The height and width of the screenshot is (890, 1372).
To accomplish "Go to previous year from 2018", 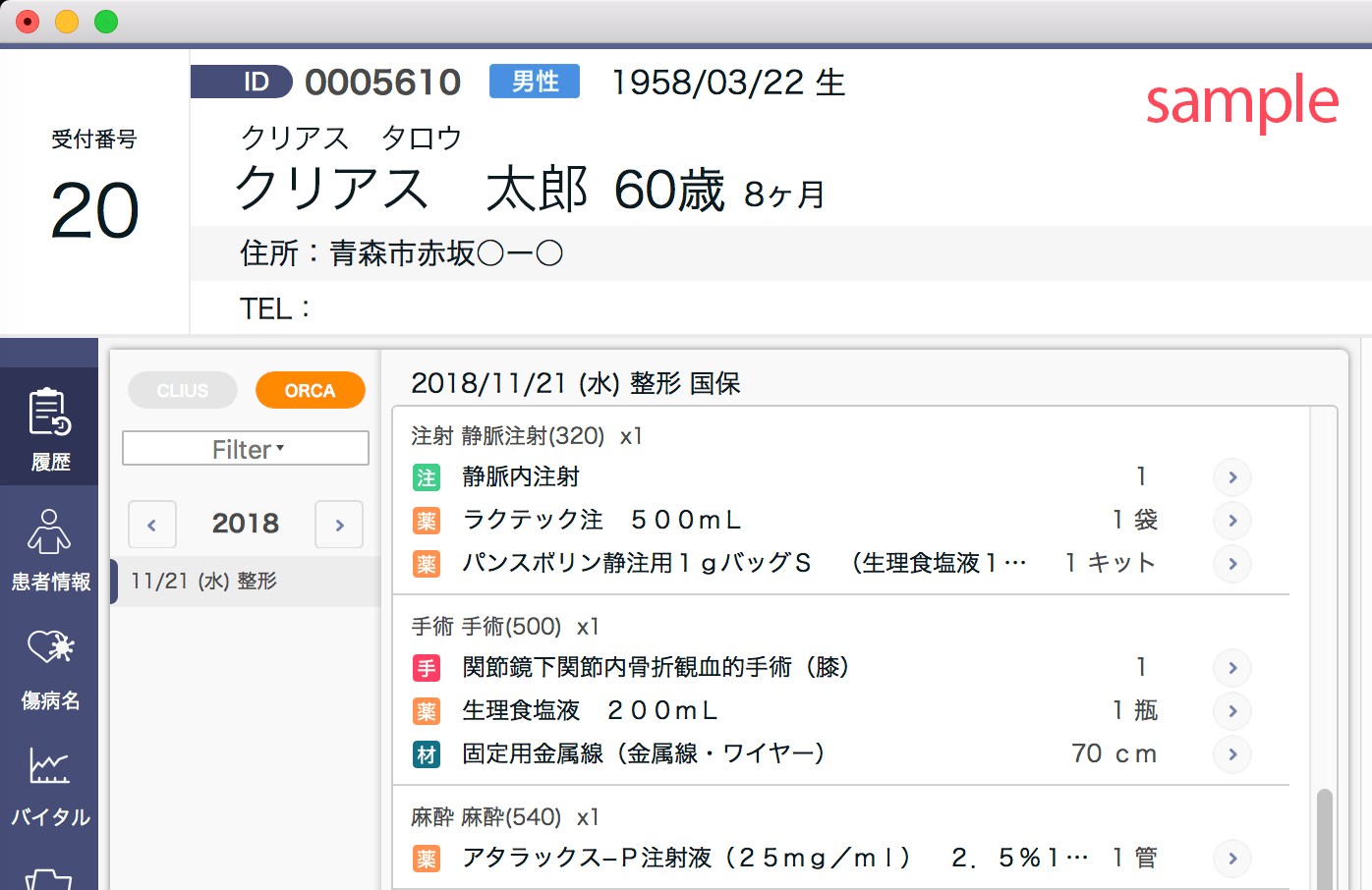I will pos(152,525).
